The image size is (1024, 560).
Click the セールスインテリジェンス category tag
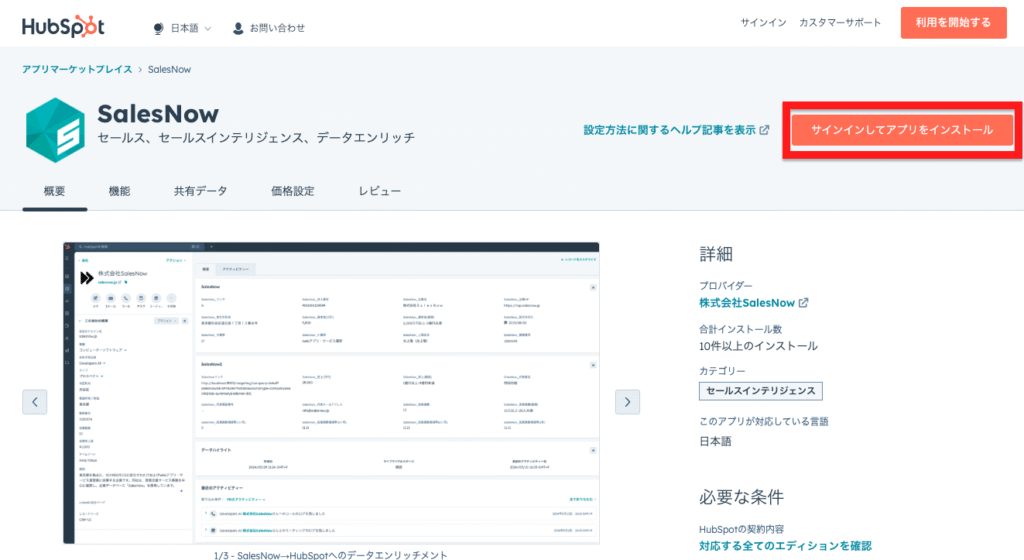(760, 391)
